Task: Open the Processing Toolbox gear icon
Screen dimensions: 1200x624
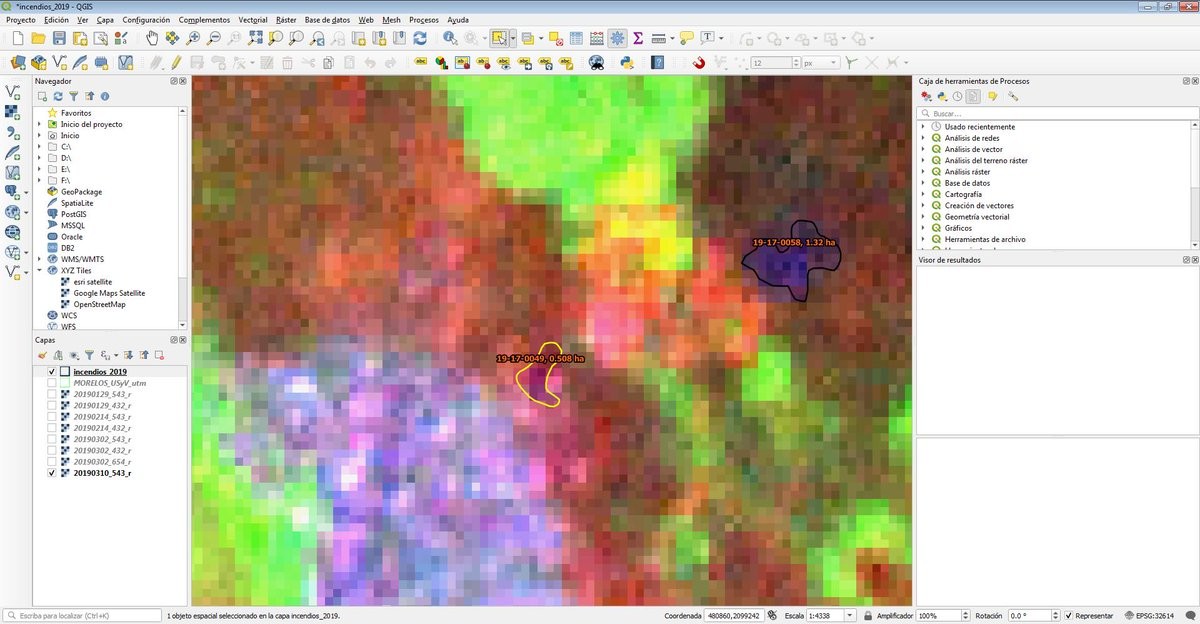Action: pos(618,38)
